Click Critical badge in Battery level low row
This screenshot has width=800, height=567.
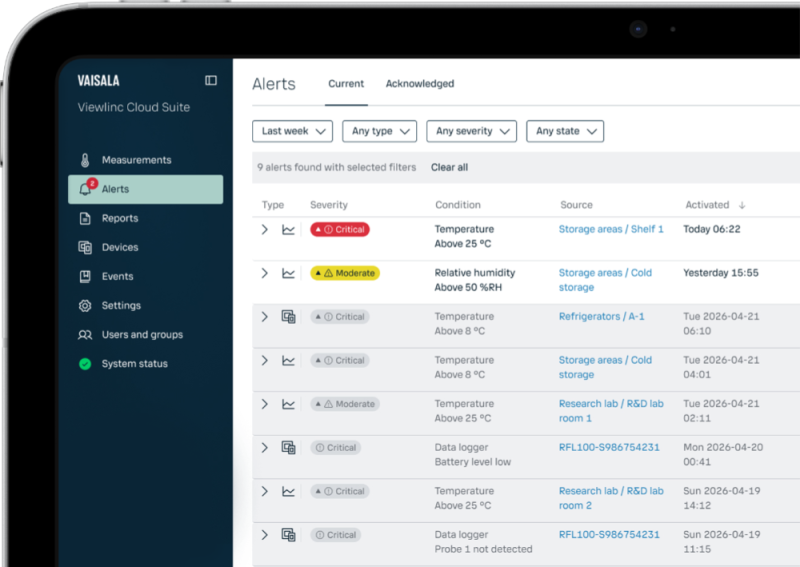336,448
